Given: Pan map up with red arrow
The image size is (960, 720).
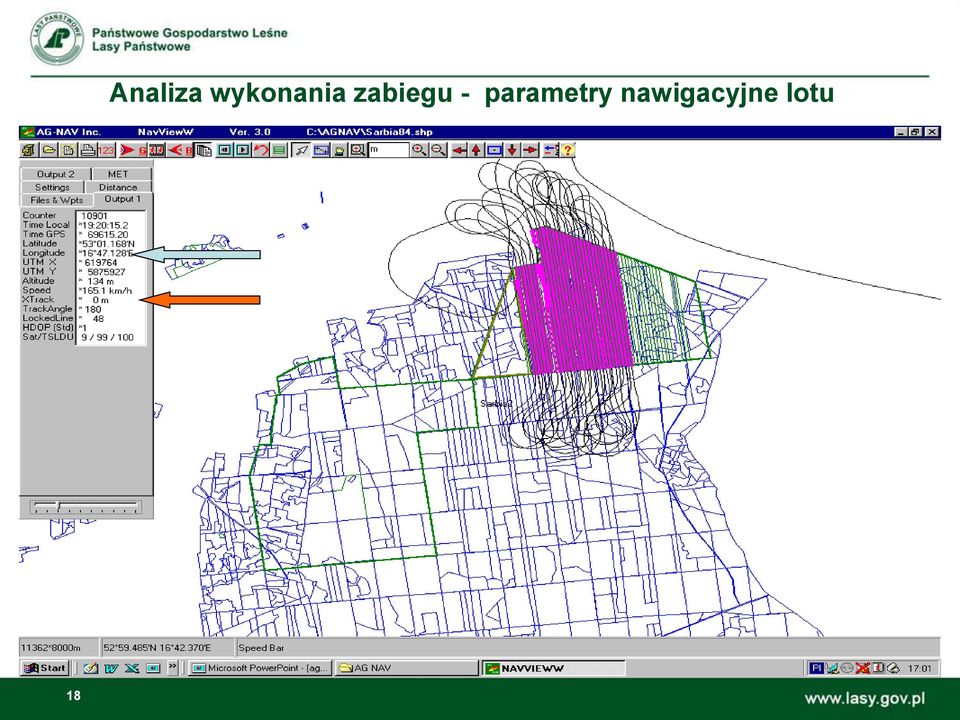Looking at the screenshot, I should 476,150.
